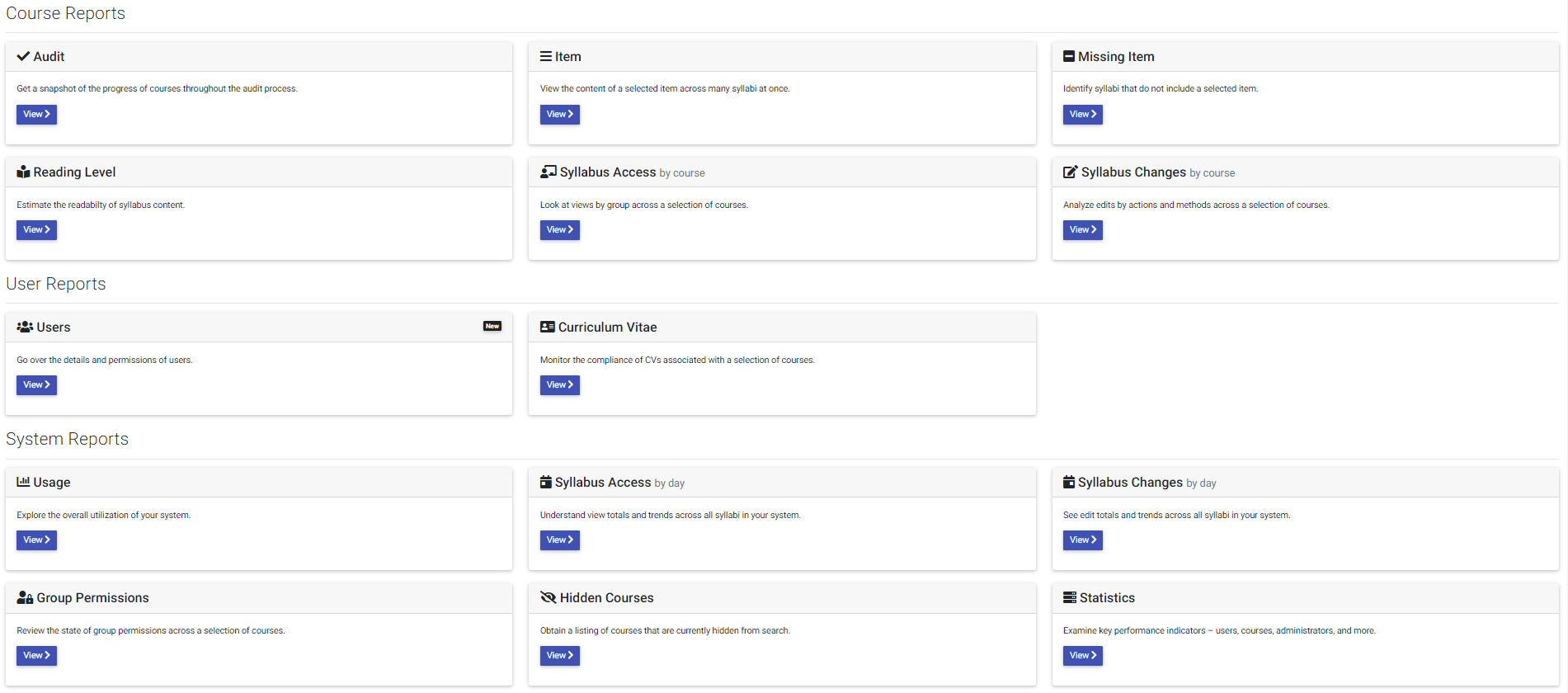Click the 'Item' card title
The height and width of the screenshot is (693, 1568).
(x=568, y=56)
